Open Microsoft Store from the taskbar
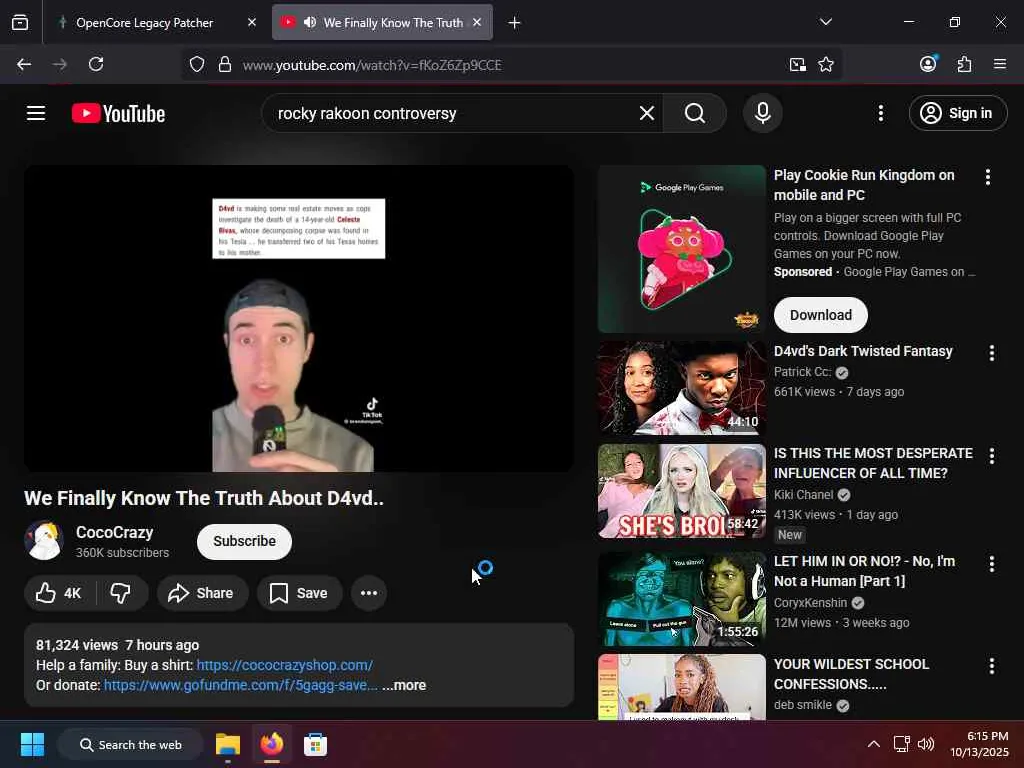The image size is (1024, 768). [x=315, y=744]
